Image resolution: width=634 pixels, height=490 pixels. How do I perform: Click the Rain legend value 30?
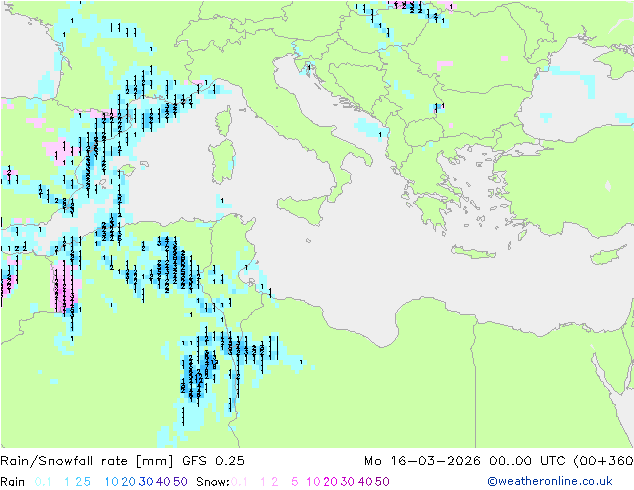[146, 482]
